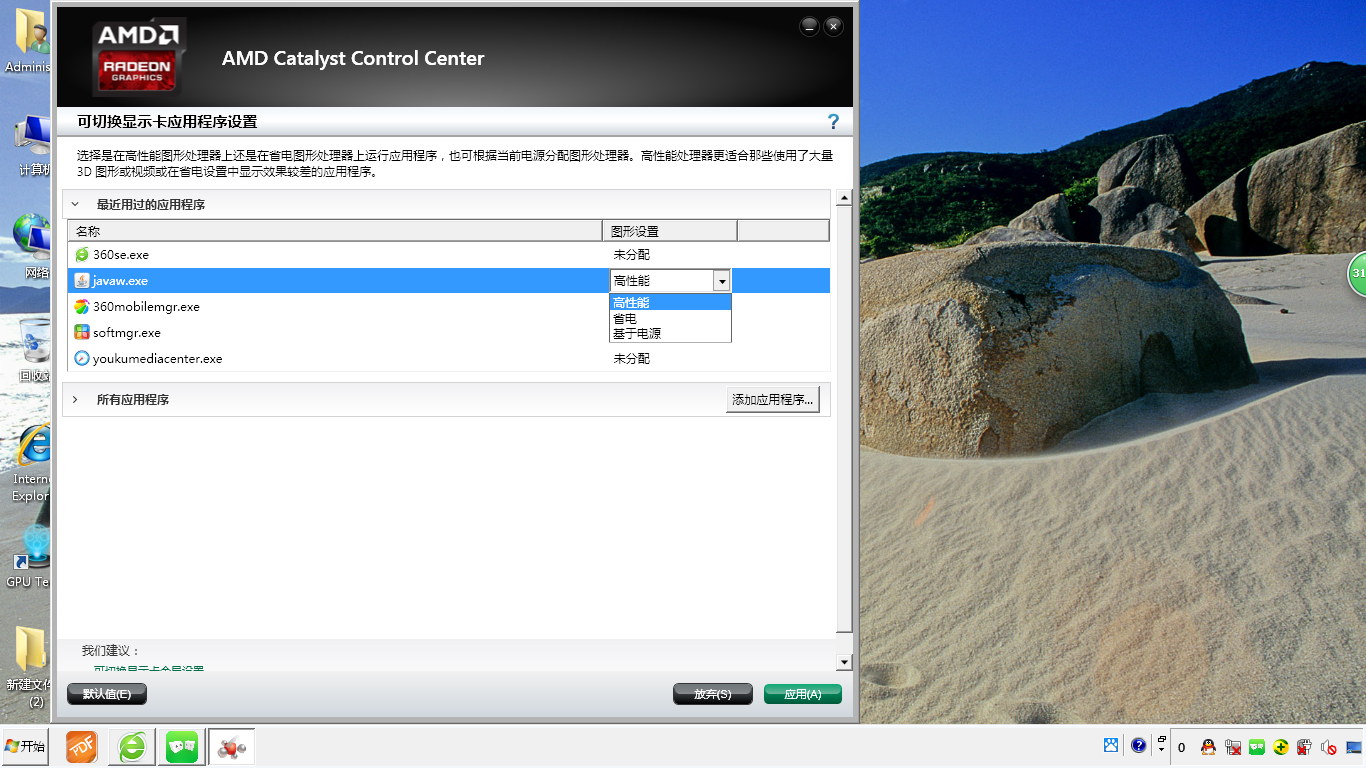
Task: Open the Internet Explorer desktop shortcut
Action: pos(32,462)
